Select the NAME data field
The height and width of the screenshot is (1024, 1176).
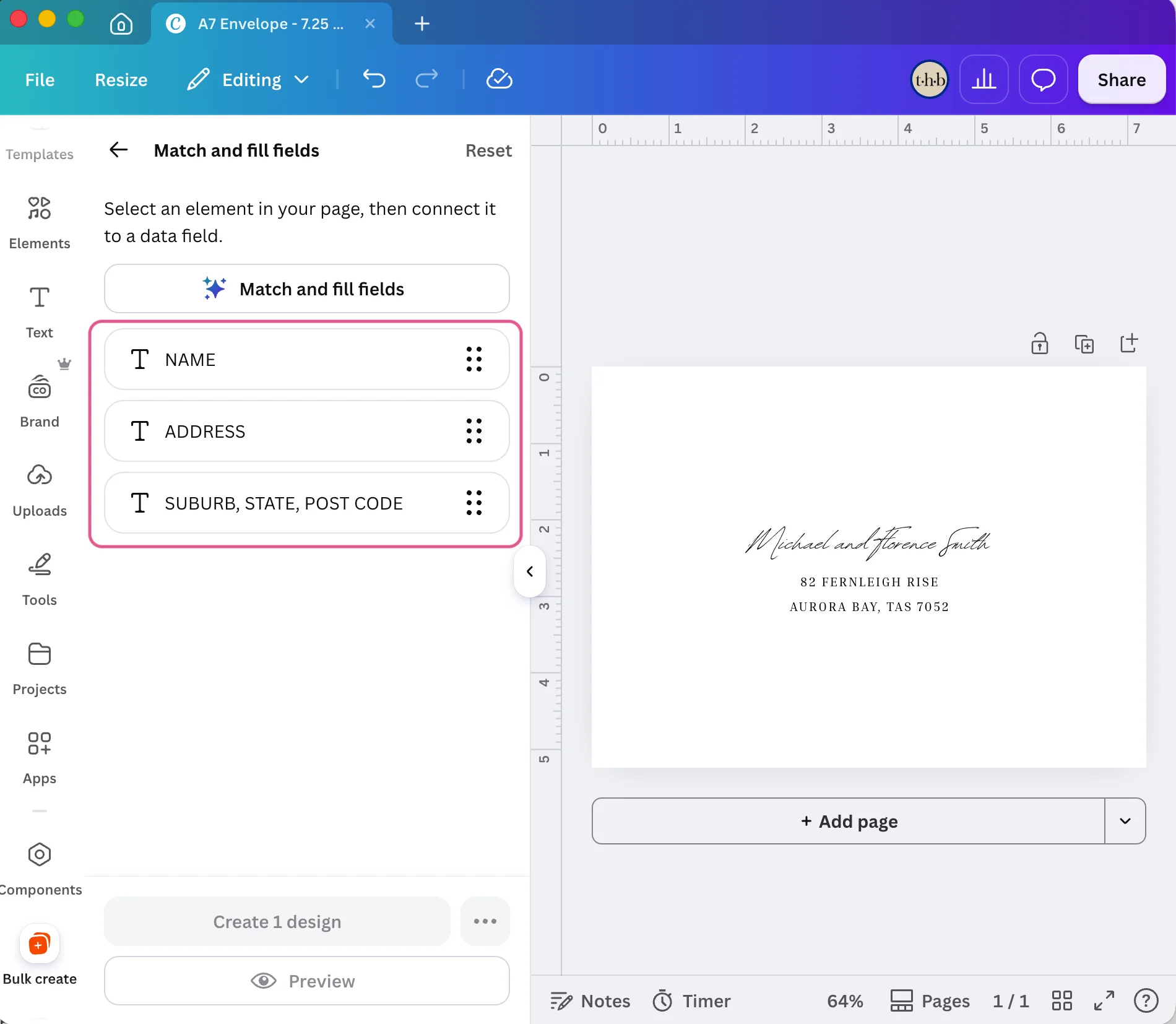307,359
